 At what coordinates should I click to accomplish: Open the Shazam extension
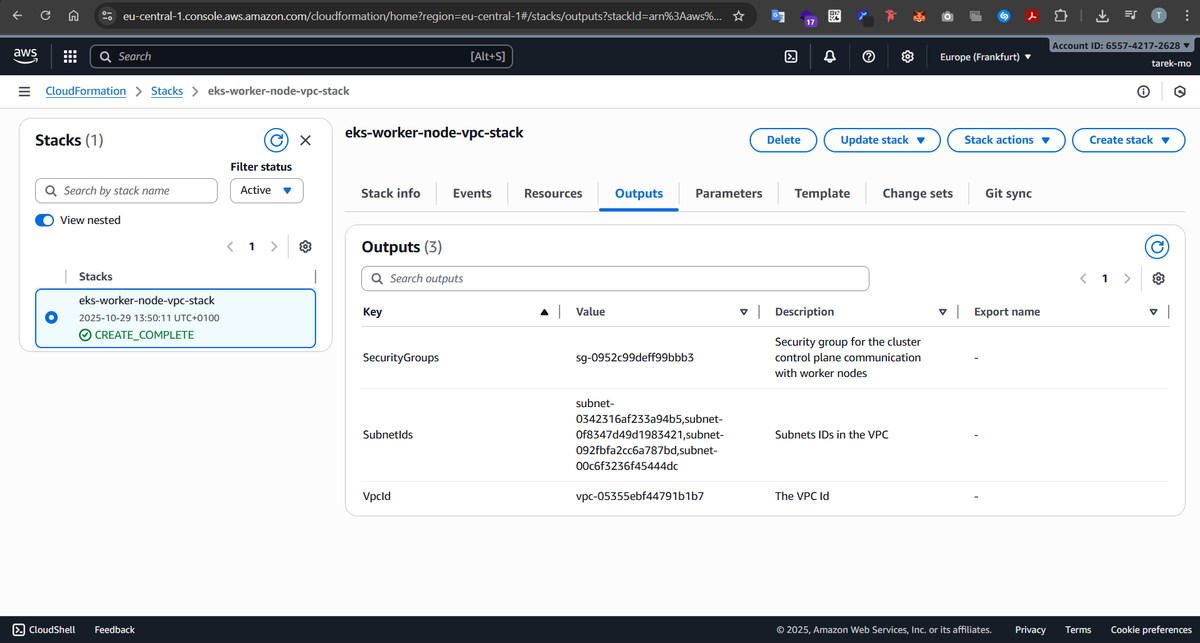click(x=1005, y=16)
